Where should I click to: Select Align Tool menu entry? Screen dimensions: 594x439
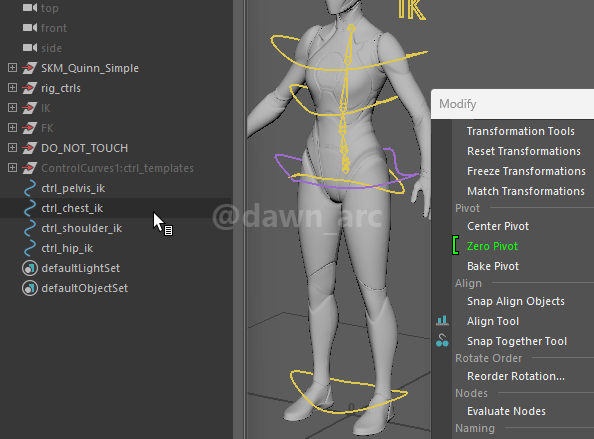pyautogui.click(x=493, y=321)
